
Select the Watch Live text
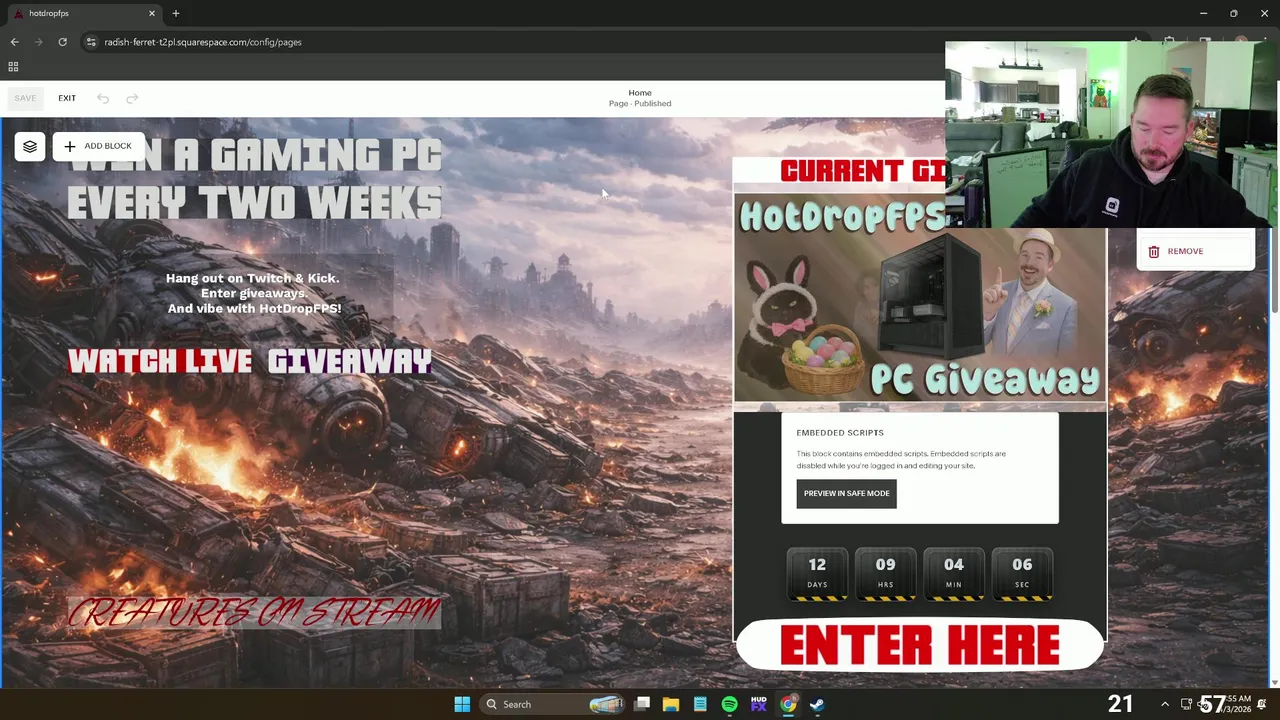click(160, 361)
